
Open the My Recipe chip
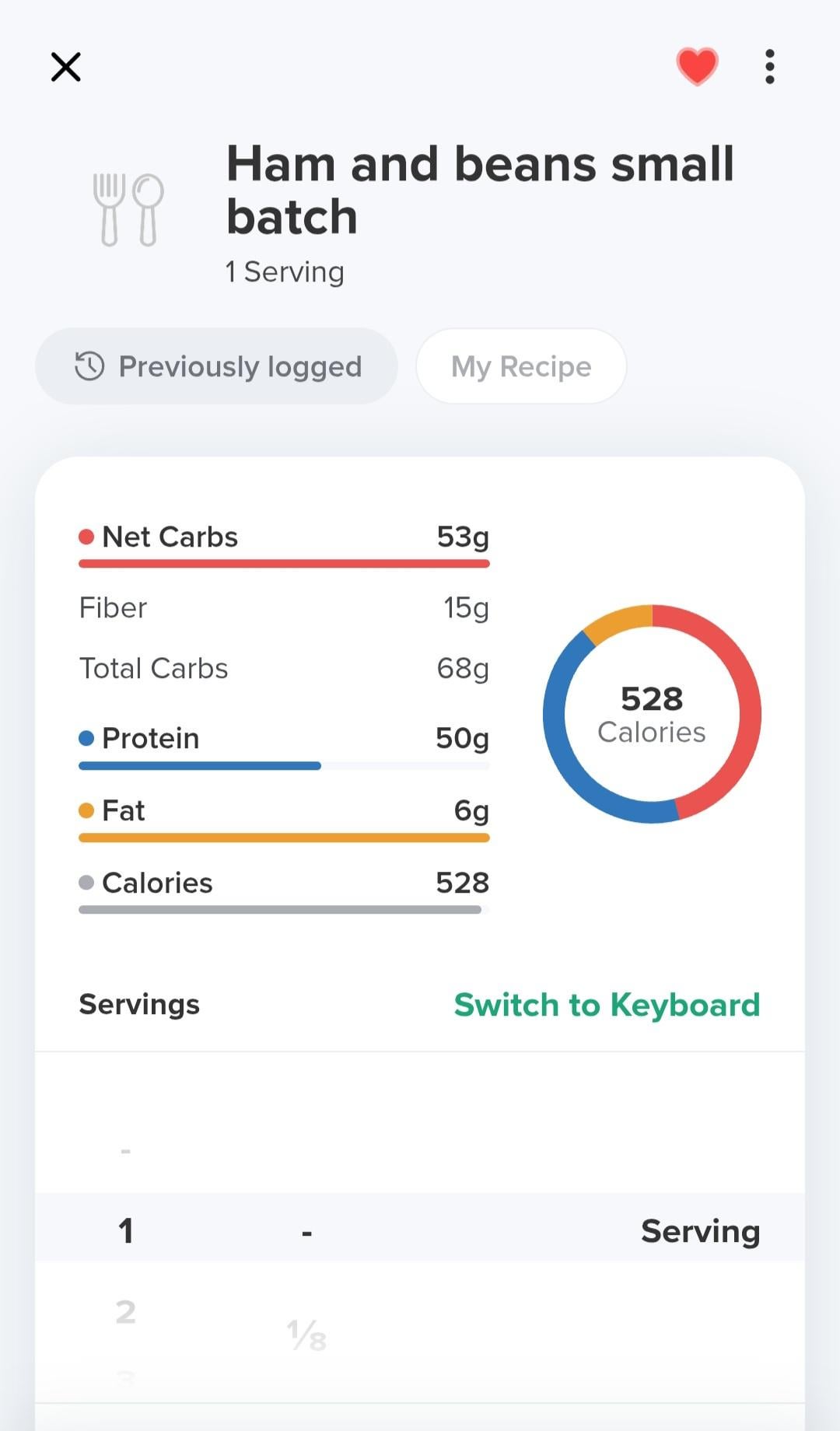point(521,366)
